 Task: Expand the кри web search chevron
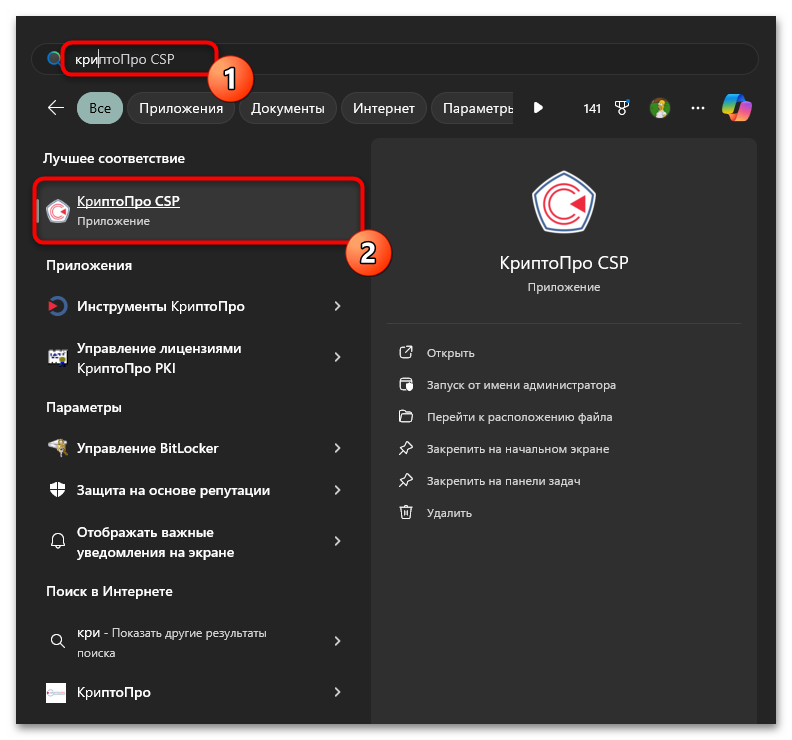coord(337,641)
